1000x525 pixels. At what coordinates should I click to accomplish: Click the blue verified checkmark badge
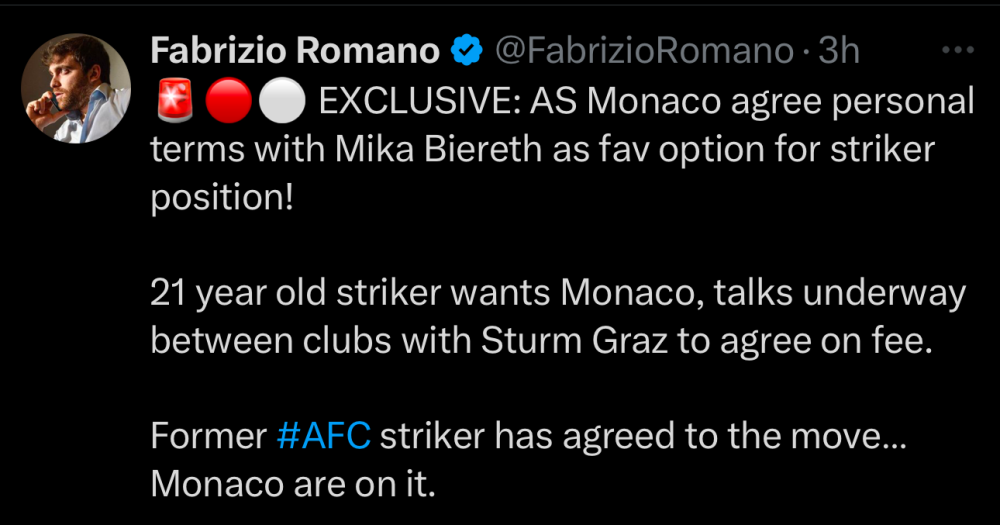[466, 50]
